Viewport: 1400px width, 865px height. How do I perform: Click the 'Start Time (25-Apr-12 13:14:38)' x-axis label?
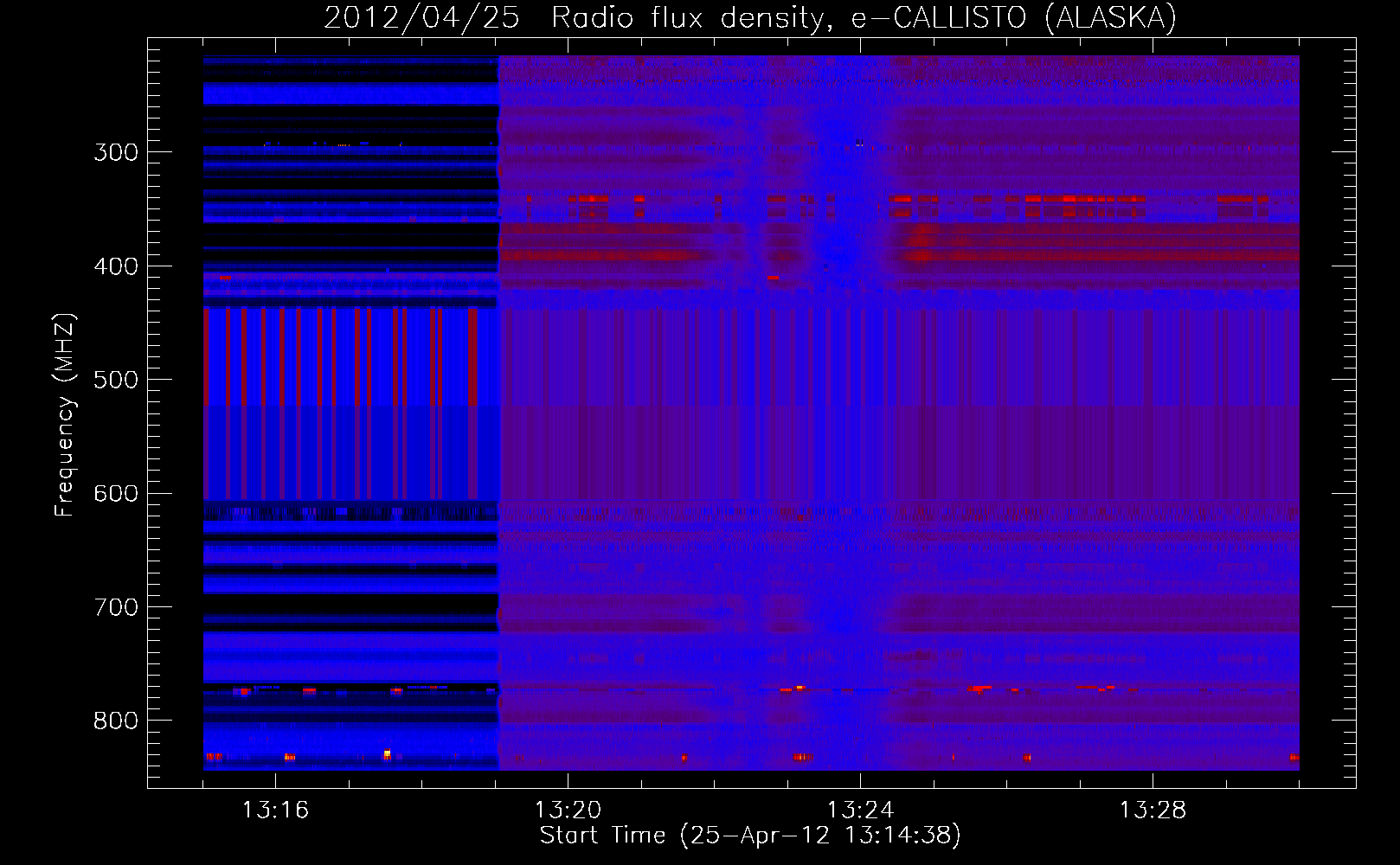750,836
